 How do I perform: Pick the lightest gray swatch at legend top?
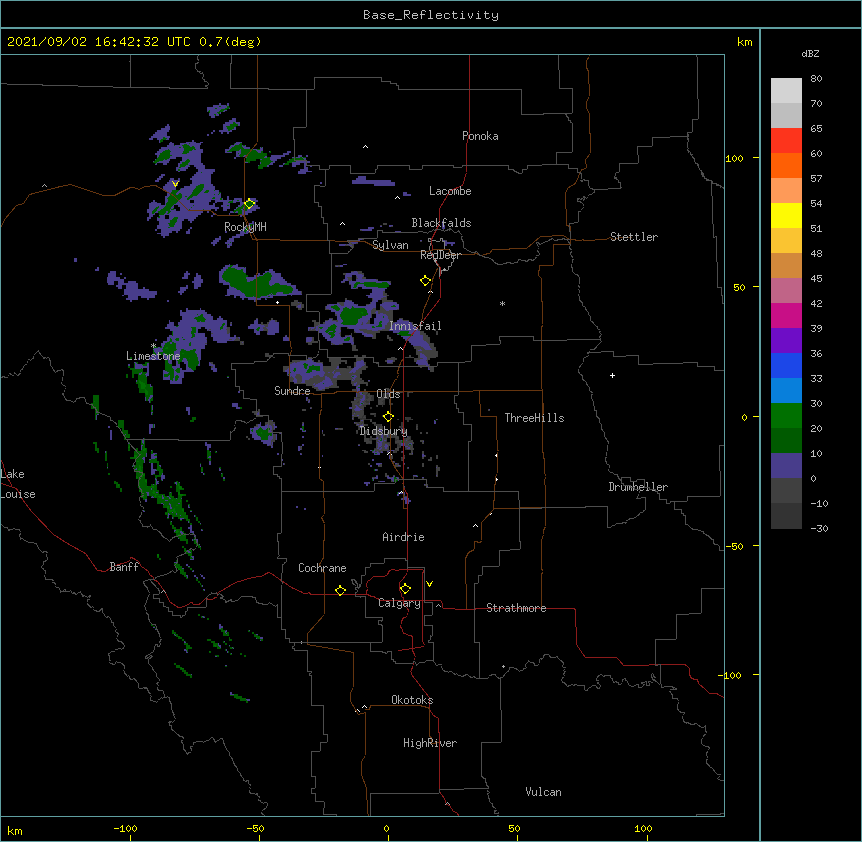coord(786,90)
